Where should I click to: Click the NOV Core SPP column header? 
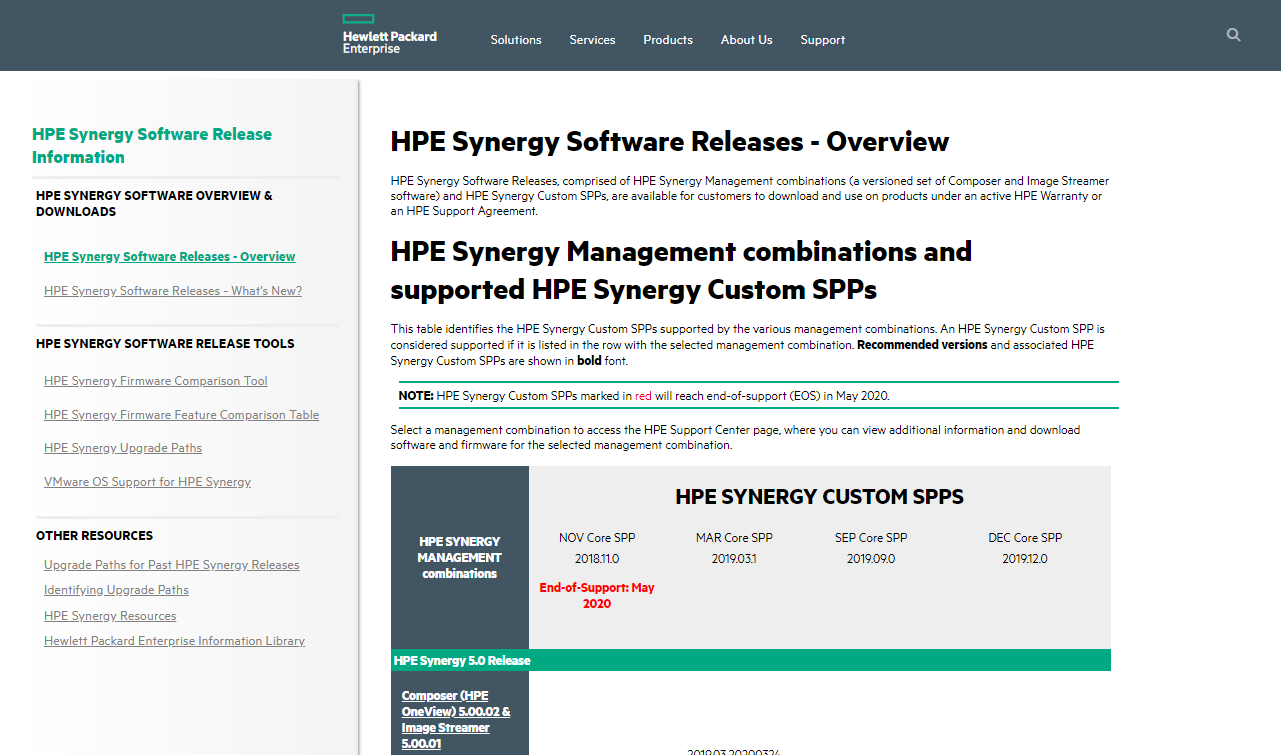click(x=597, y=538)
